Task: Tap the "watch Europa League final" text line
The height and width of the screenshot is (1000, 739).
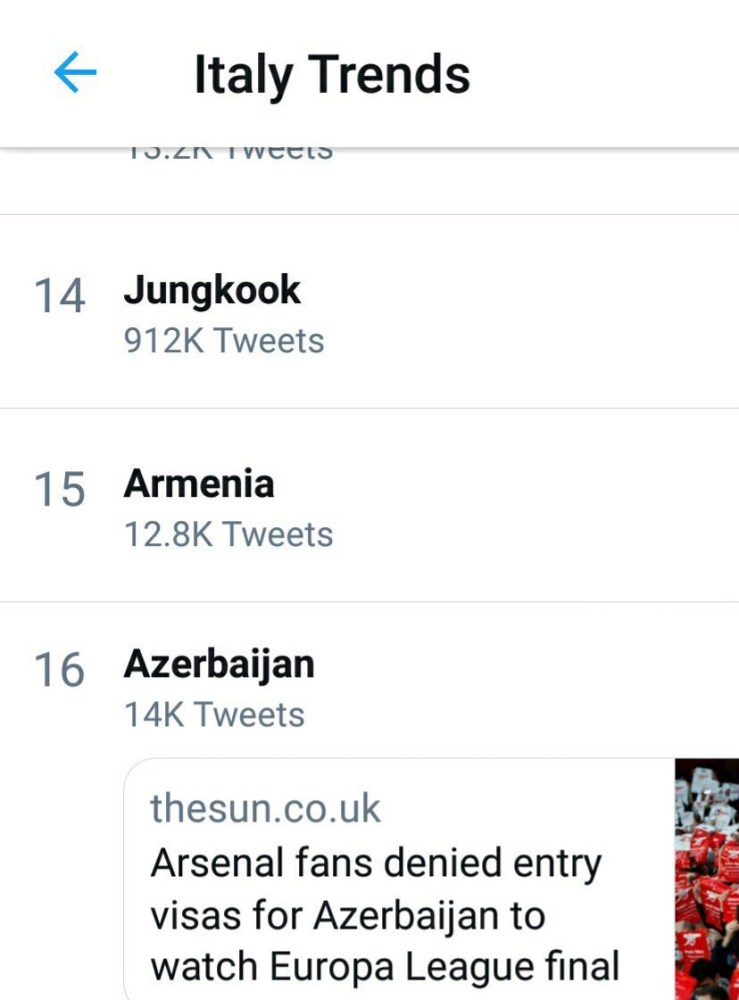Action: coord(385,967)
